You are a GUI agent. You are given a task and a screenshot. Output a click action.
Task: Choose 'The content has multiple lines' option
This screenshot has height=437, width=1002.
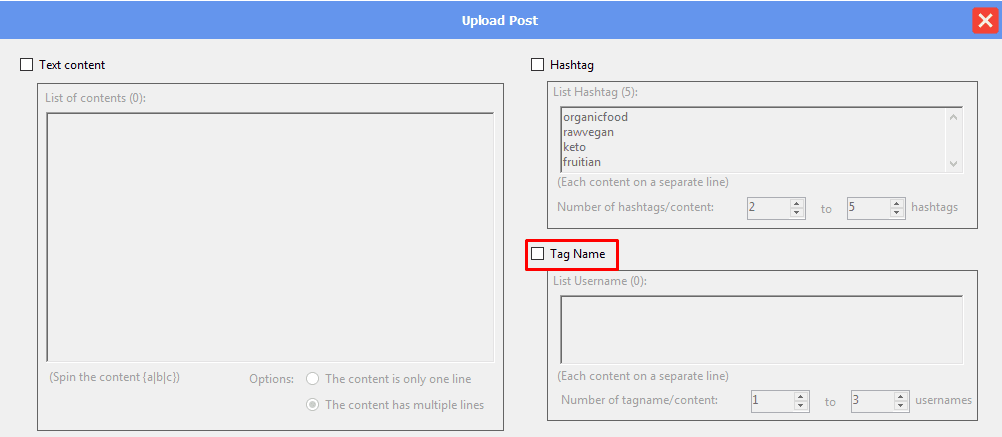coord(313,405)
